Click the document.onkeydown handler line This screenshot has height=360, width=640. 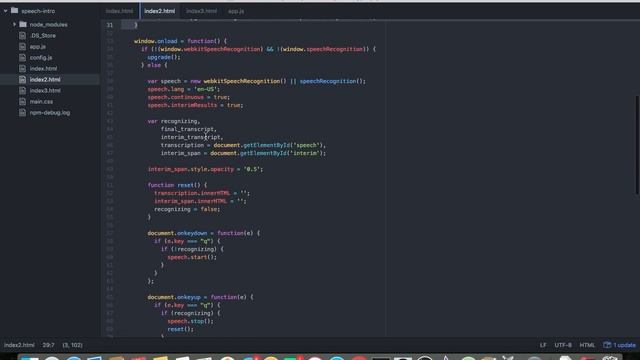pos(204,233)
